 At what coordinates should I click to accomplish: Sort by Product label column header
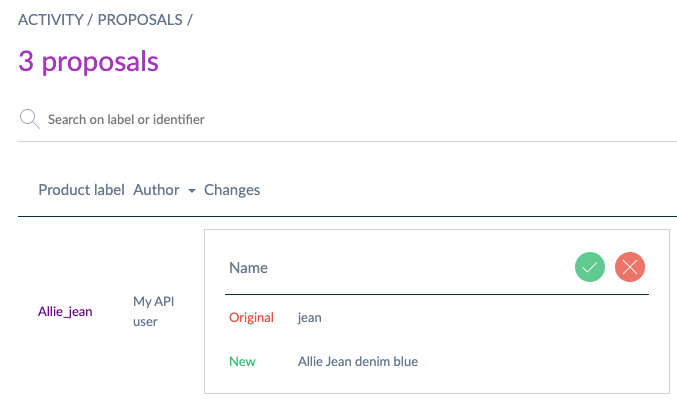tap(81, 190)
